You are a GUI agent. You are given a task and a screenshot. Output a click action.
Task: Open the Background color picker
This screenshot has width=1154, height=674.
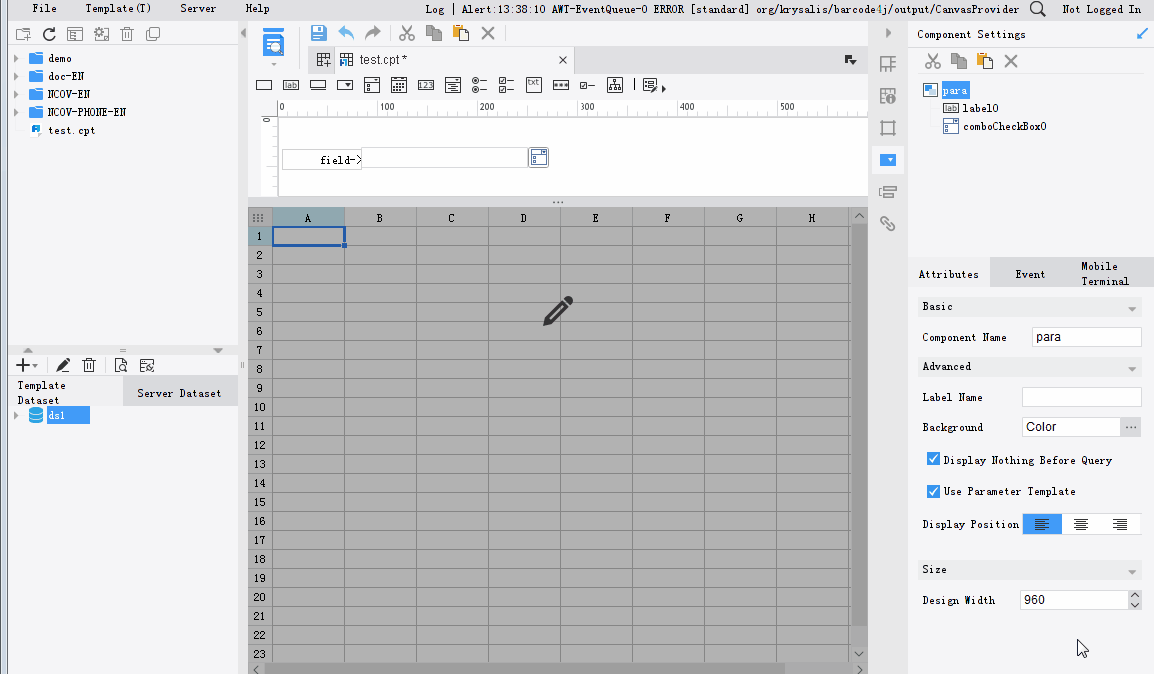(x=1133, y=427)
